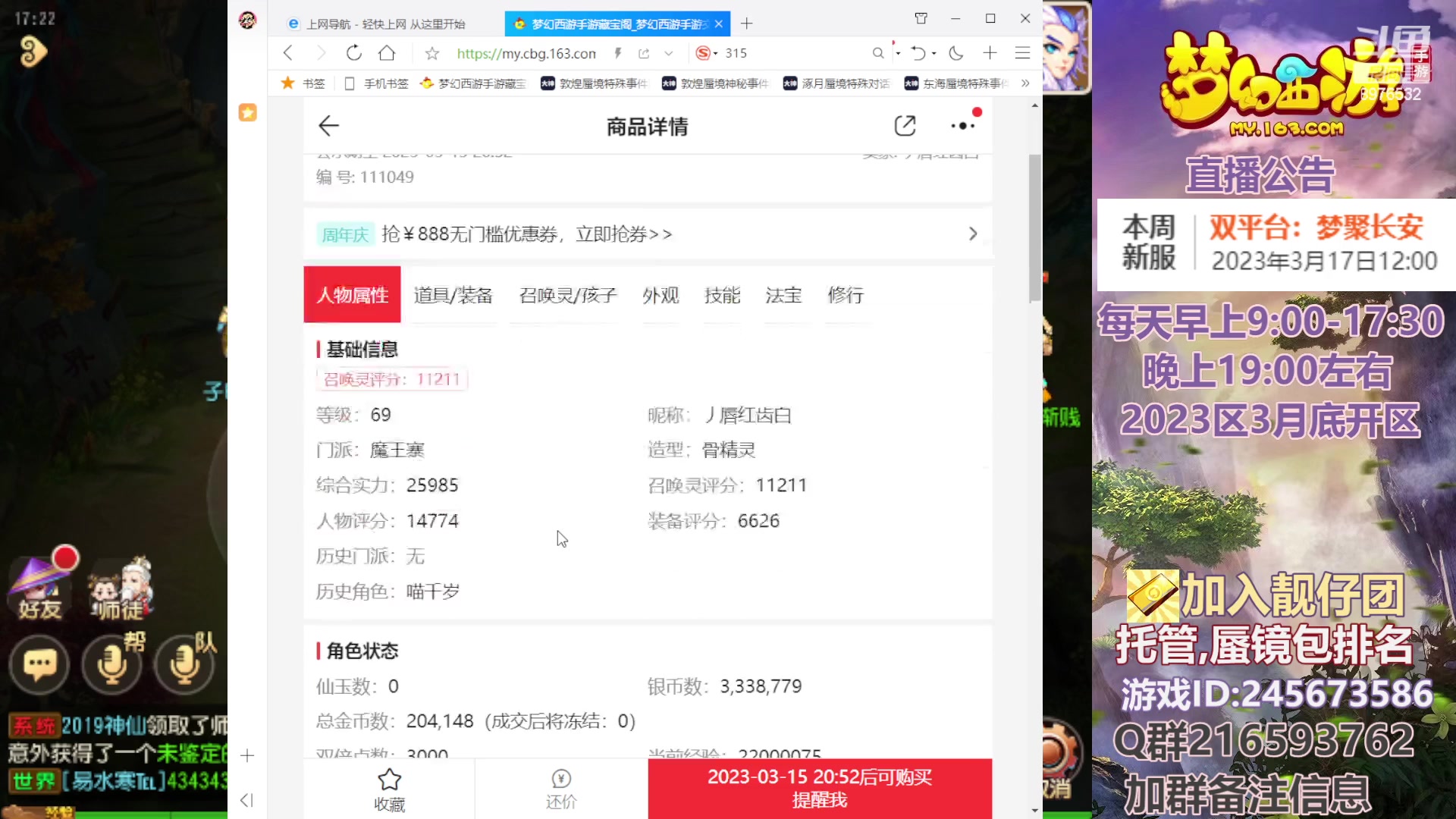Click the browser skin shirt icon
This screenshot has height=819, width=1456.
click(x=921, y=18)
